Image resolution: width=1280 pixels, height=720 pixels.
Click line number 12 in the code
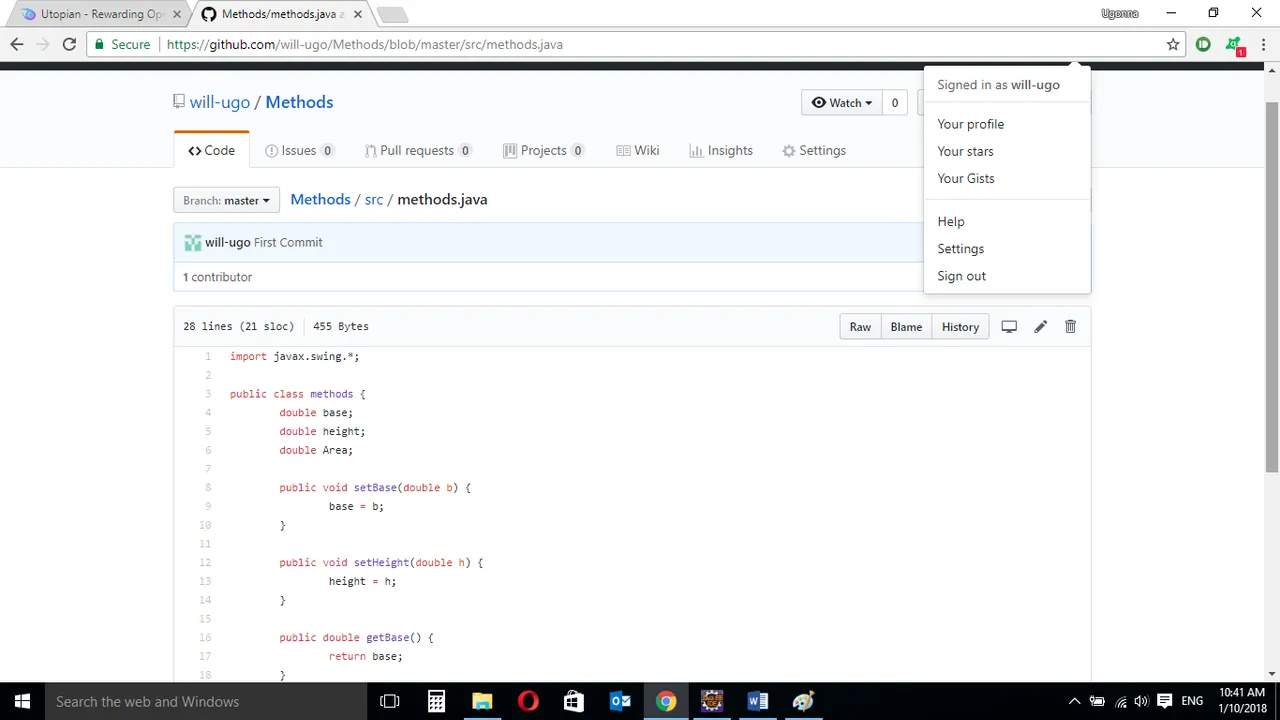[205, 562]
